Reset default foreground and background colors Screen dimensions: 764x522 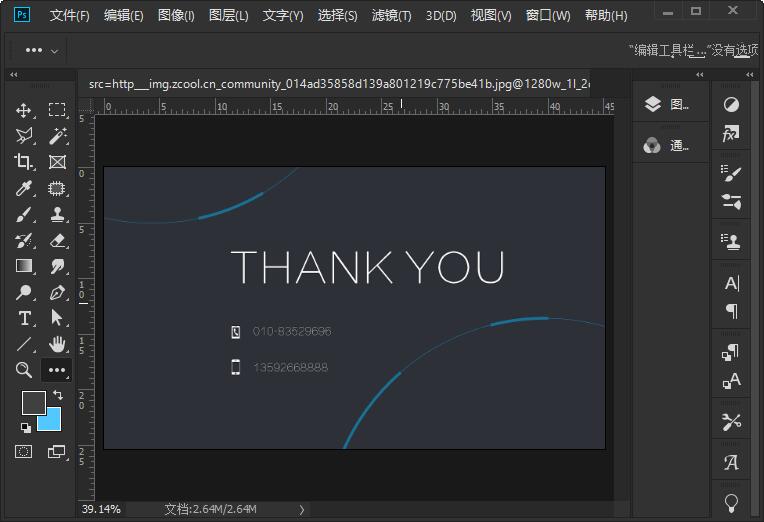pos(26,428)
